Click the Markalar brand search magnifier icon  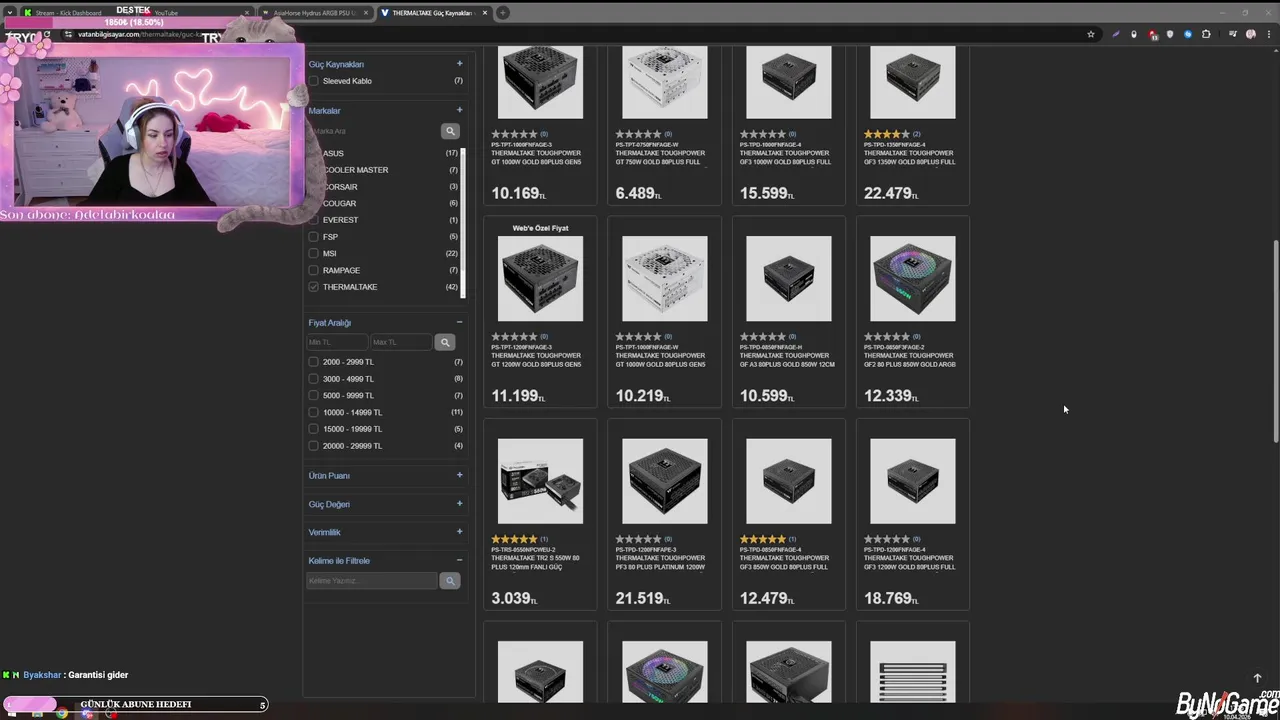click(450, 131)
